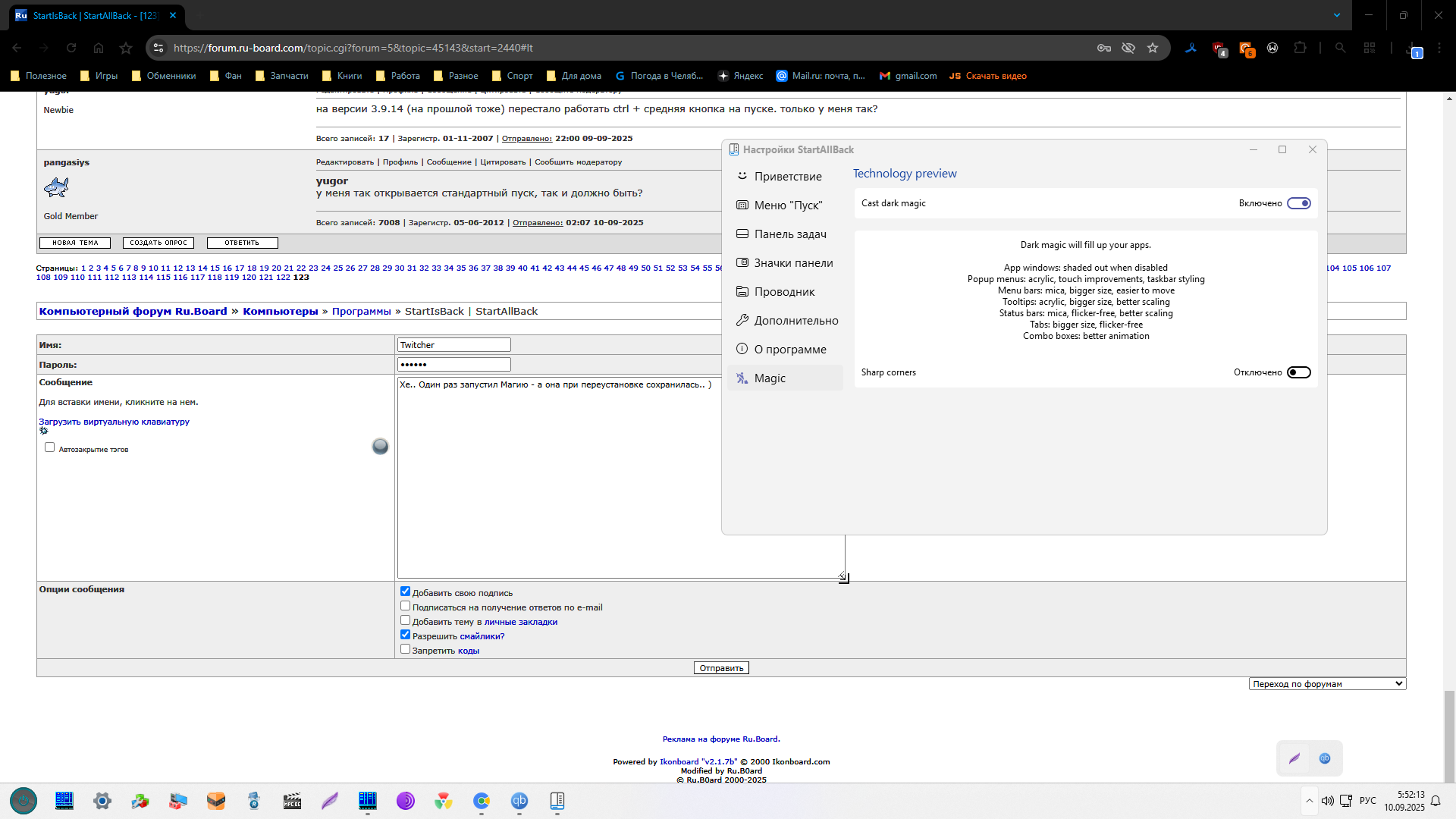Click the Имя input field
Screen dimensions: 1456x819
[x=453, y=345]
